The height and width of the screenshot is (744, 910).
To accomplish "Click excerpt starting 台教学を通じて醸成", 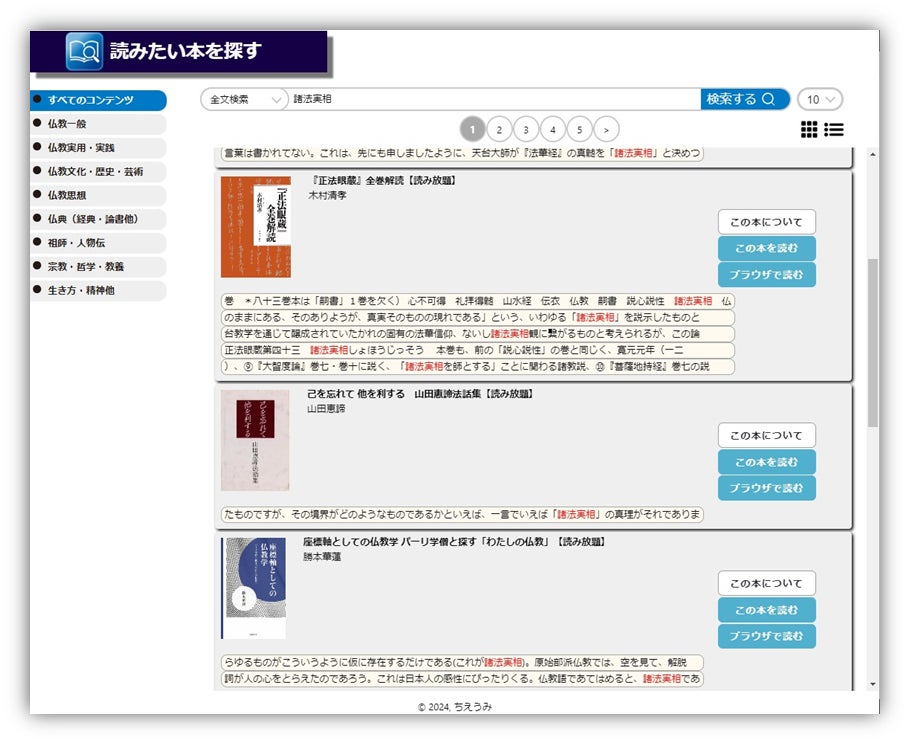I will [478, 334].
